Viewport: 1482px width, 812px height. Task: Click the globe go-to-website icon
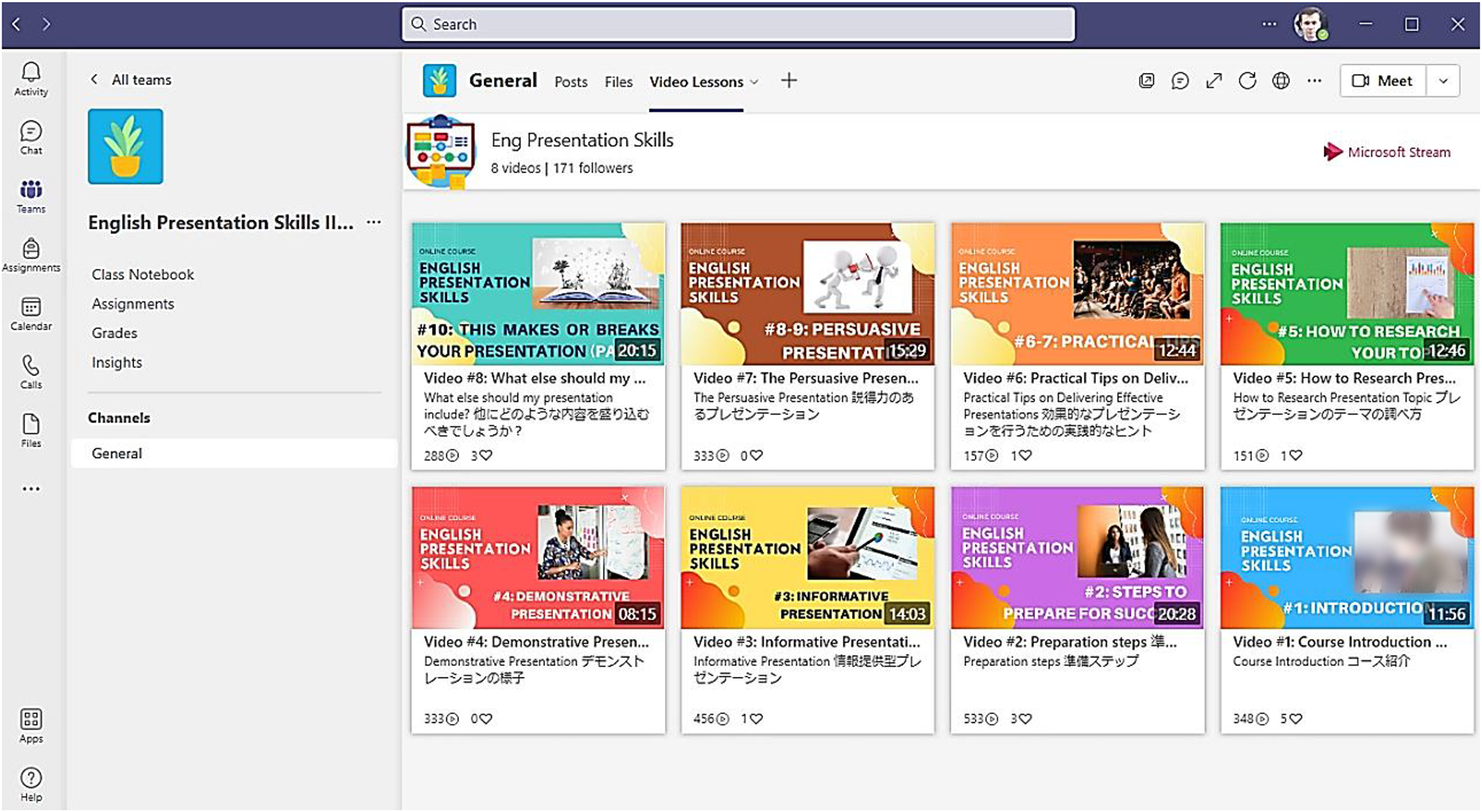tap(1281, 81)
